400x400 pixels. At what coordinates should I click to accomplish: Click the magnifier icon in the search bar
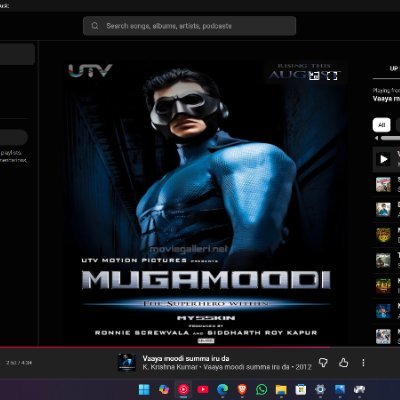[95, 26]
